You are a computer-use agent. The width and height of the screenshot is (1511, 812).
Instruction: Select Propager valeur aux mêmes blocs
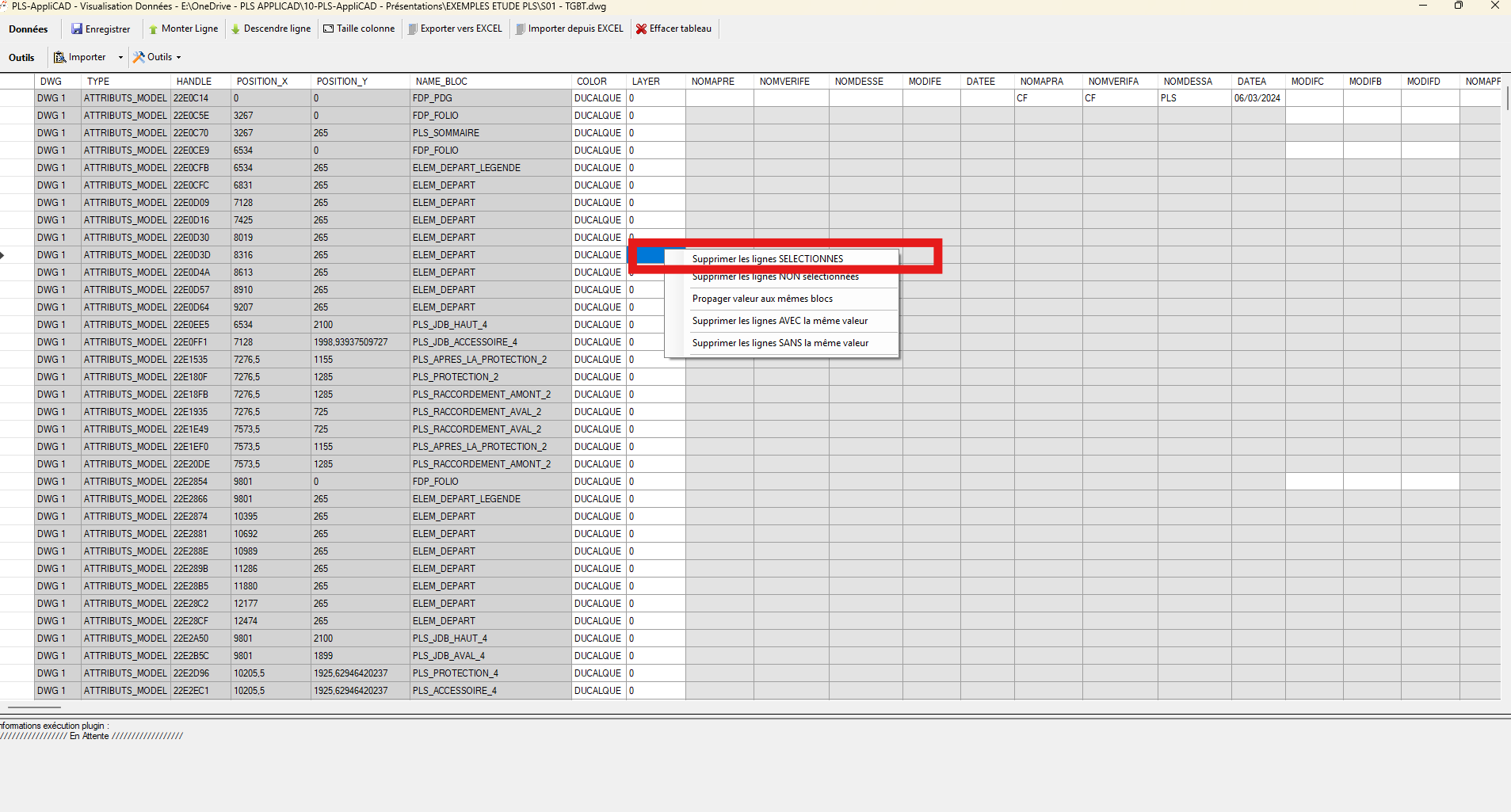762,299
